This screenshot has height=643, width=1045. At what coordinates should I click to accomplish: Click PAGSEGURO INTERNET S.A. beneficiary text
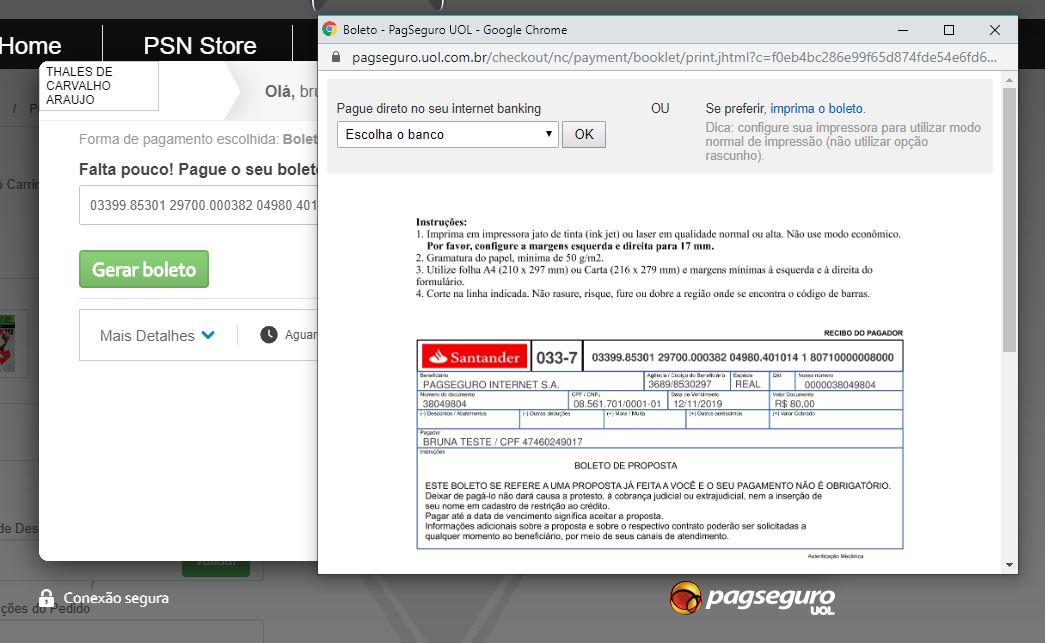(x=491, y=384)
